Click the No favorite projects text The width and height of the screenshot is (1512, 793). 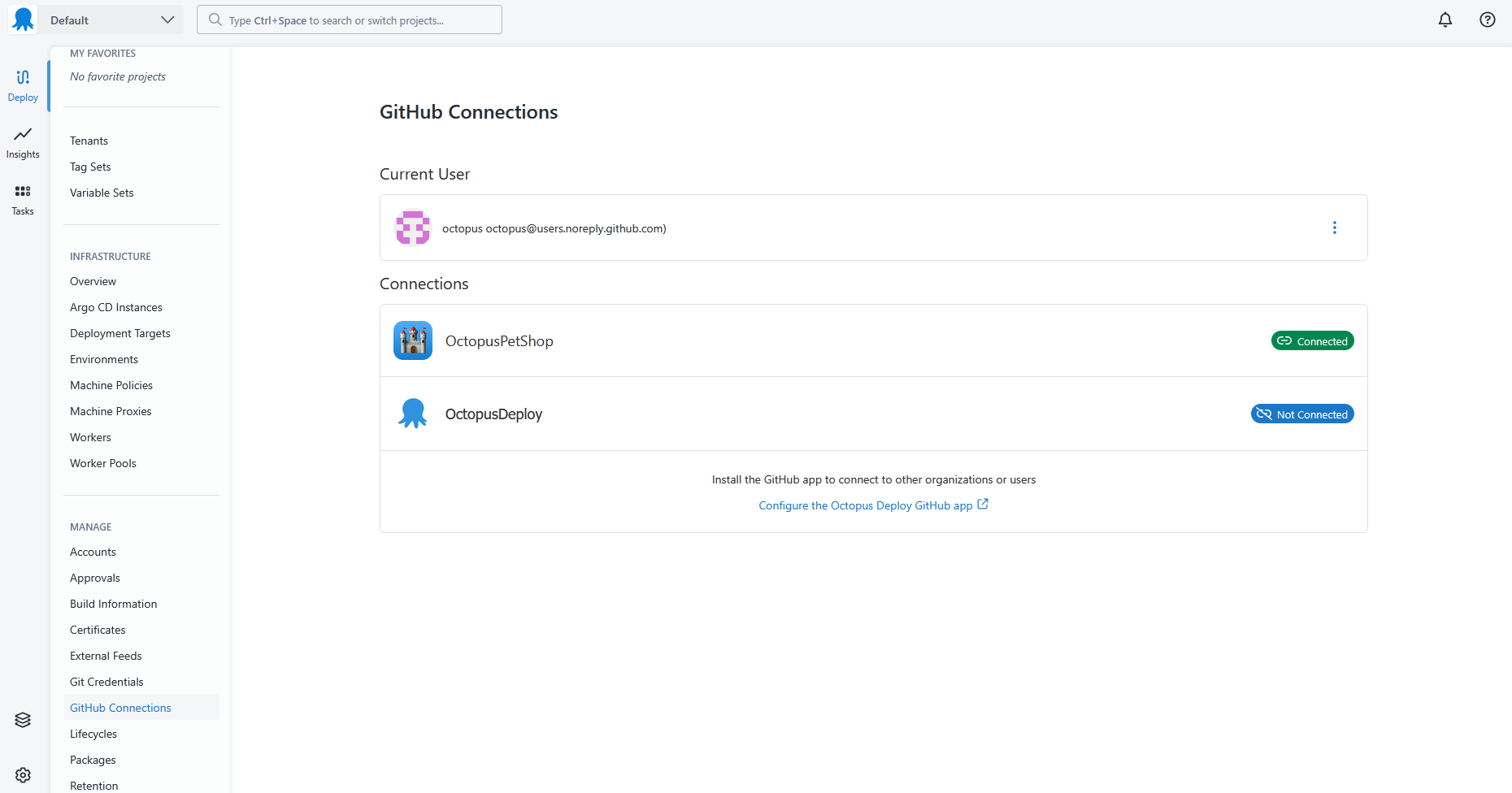[x=118, y=76]
